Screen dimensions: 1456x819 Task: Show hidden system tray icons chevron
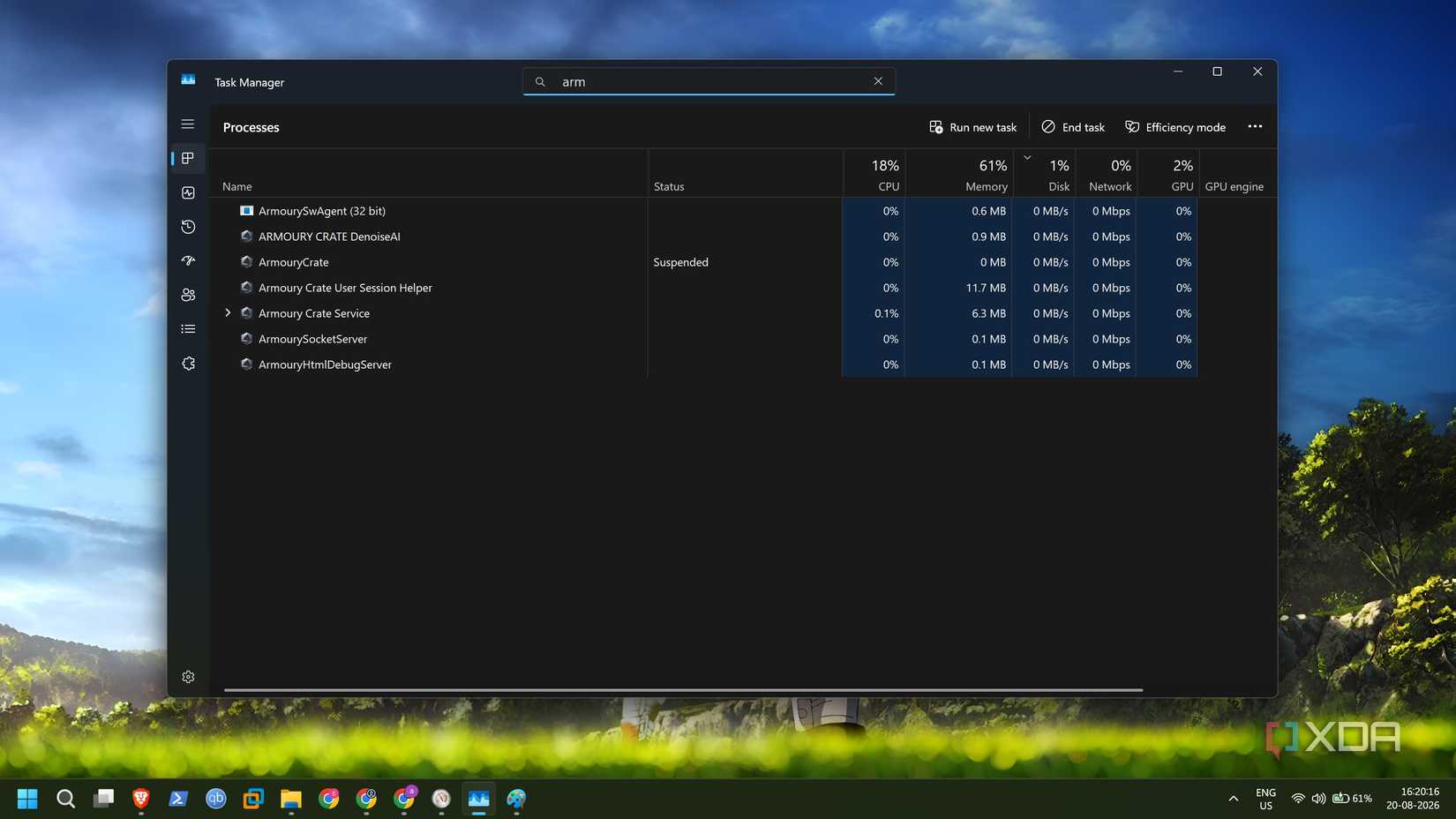pos(1233,799)
